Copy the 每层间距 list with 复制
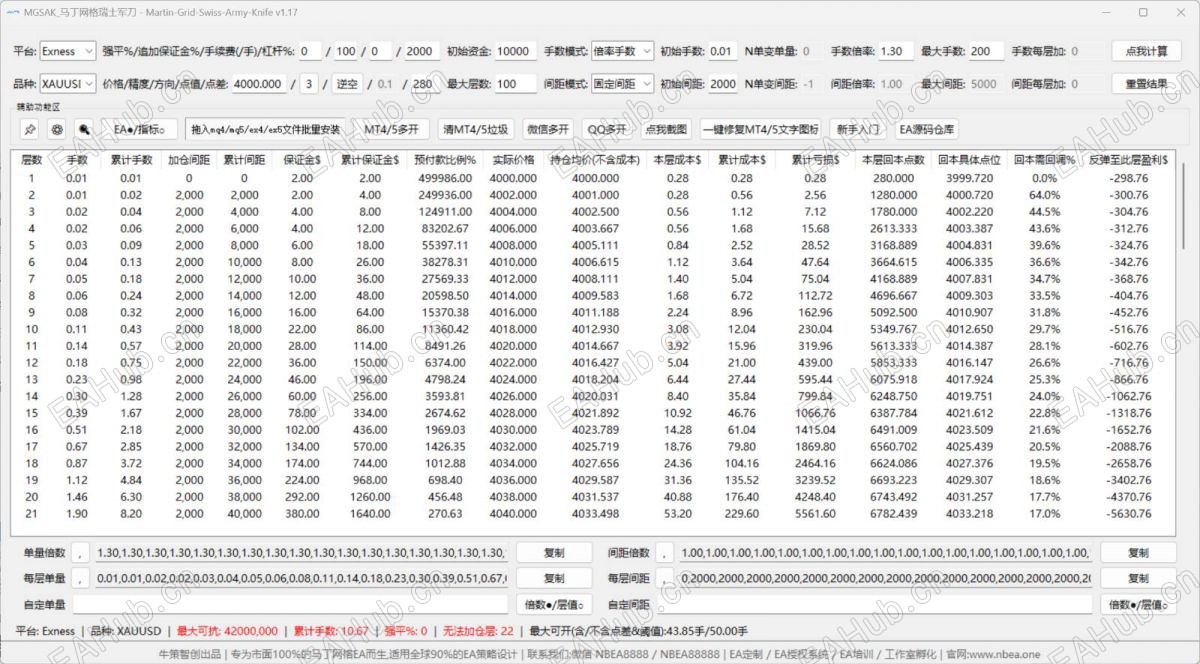This screenshot has width=1200, height=664. 1138,578
